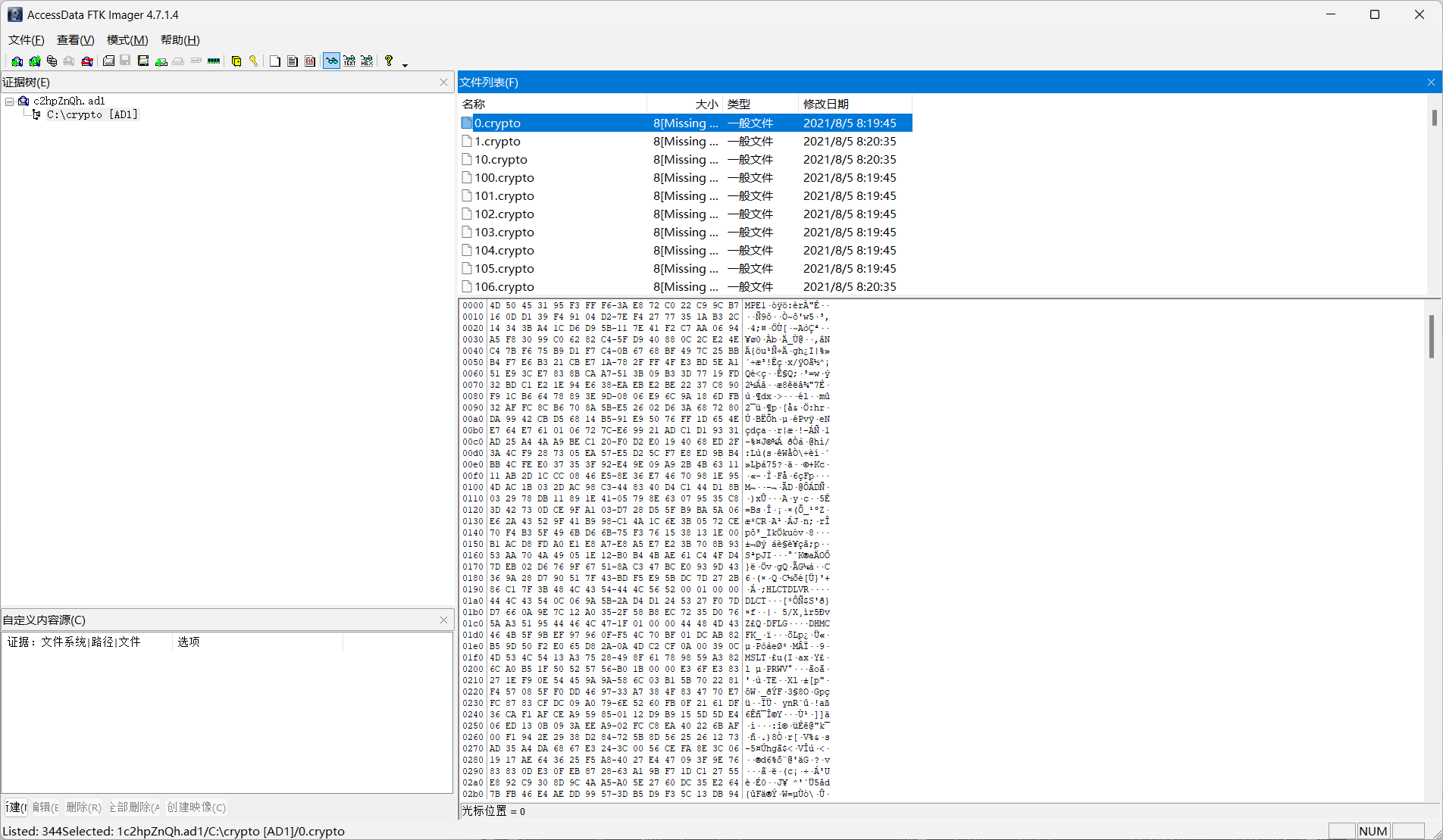Image resolution: width=1443 pixels, height=840 pixels.
Task: Open the Image Mounting tool icon
Action: click(x=52, y=61)
